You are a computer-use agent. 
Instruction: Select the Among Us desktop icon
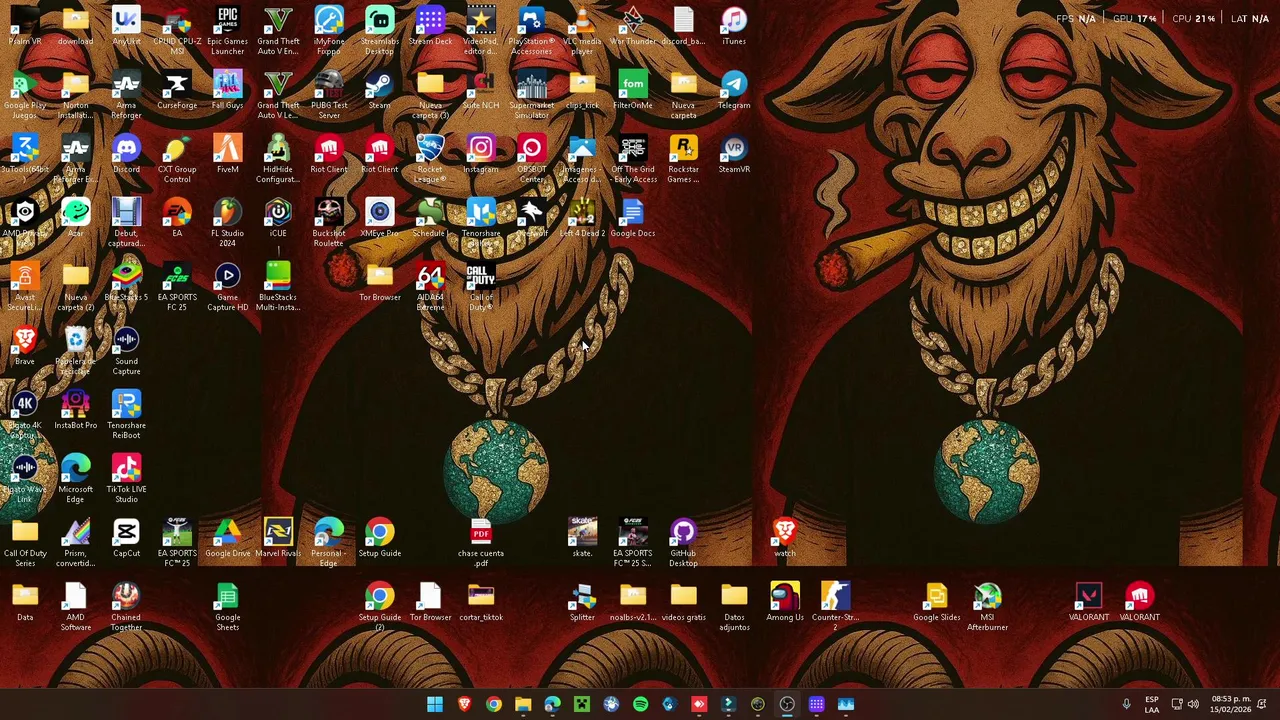click(x=785, y=602)
